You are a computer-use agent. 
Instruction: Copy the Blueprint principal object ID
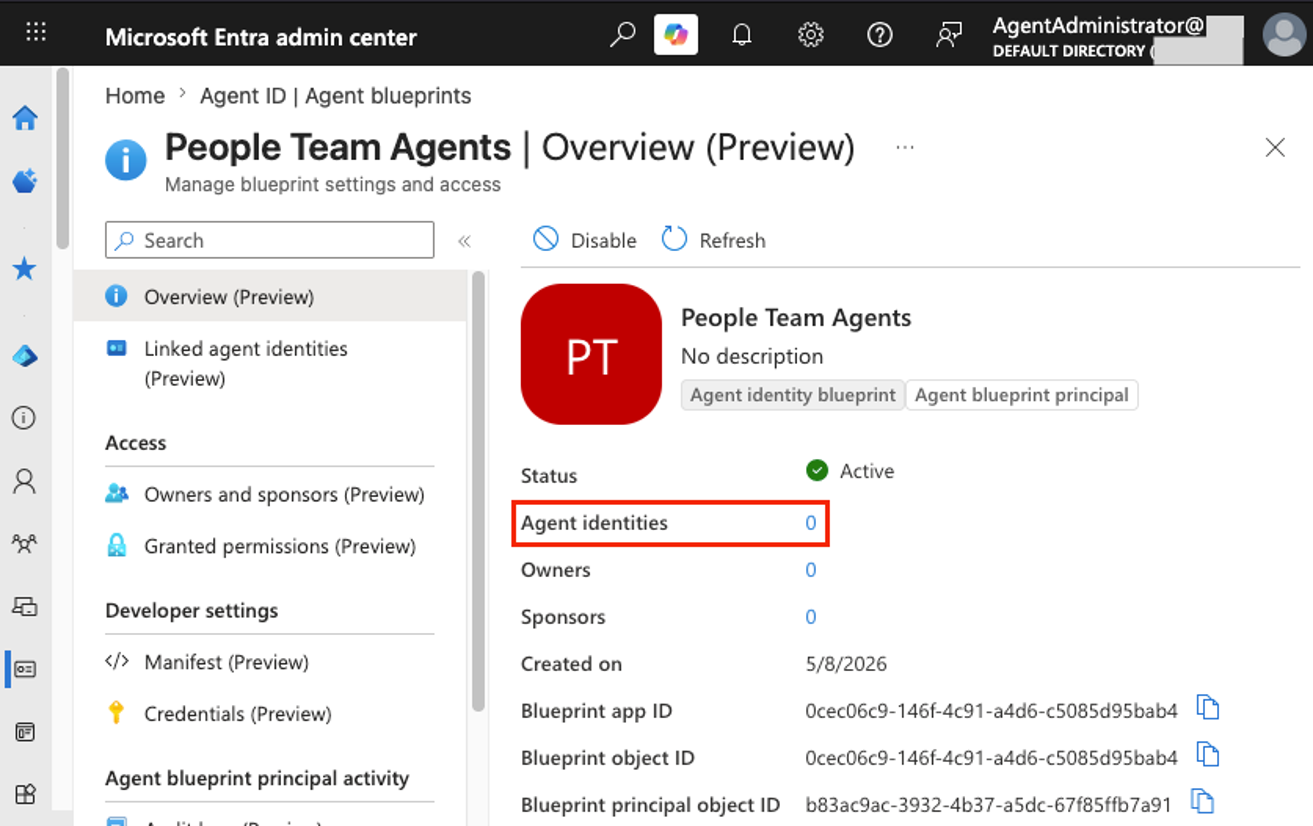(x=1202, y=801)
